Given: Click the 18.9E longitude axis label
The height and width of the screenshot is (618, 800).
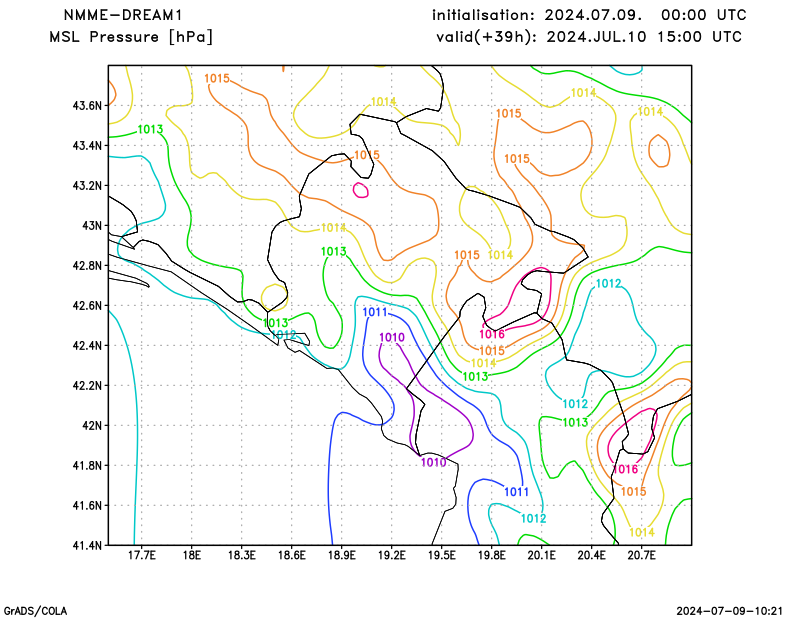Looking at the screenshot, I should (341, 555).
